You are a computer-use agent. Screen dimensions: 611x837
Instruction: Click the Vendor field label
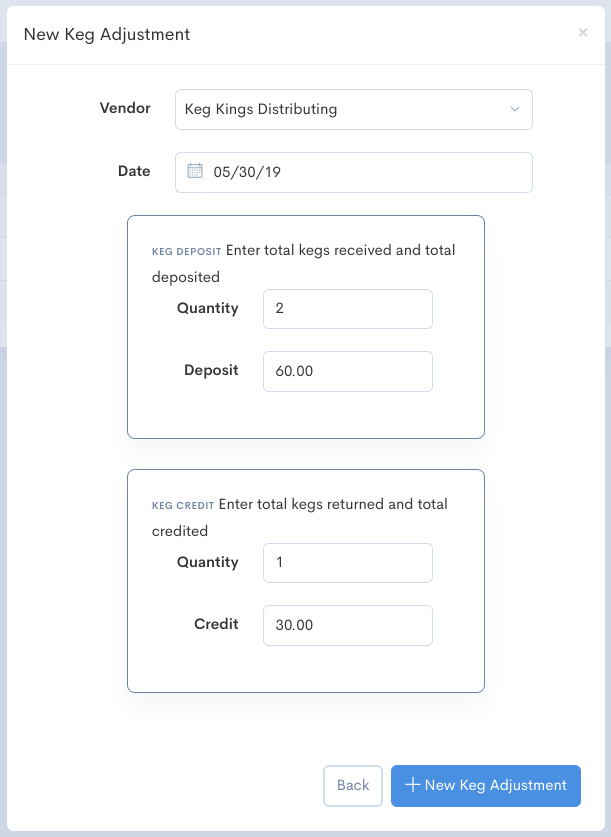tap(125, 109)
